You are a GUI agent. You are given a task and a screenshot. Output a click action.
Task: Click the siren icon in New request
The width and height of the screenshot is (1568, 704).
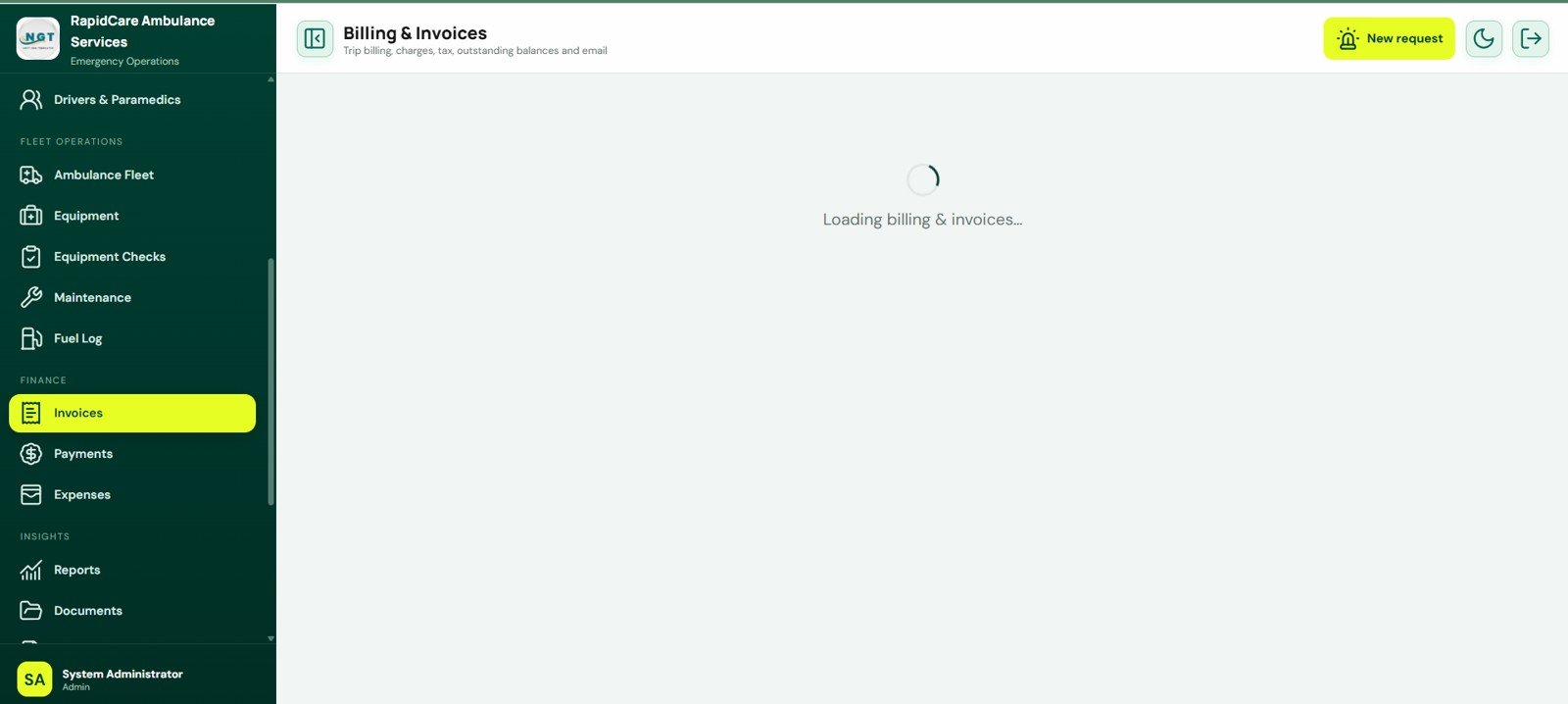pos(1347,38)
